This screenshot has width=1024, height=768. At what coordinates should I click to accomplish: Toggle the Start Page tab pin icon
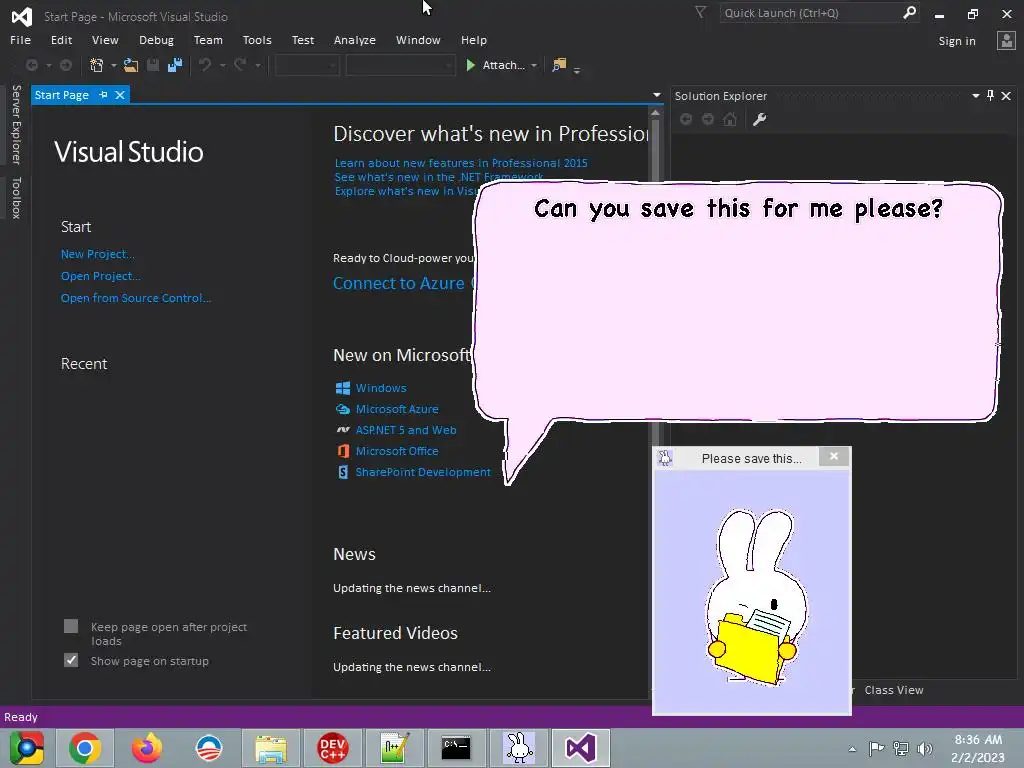tap(103, 95)
